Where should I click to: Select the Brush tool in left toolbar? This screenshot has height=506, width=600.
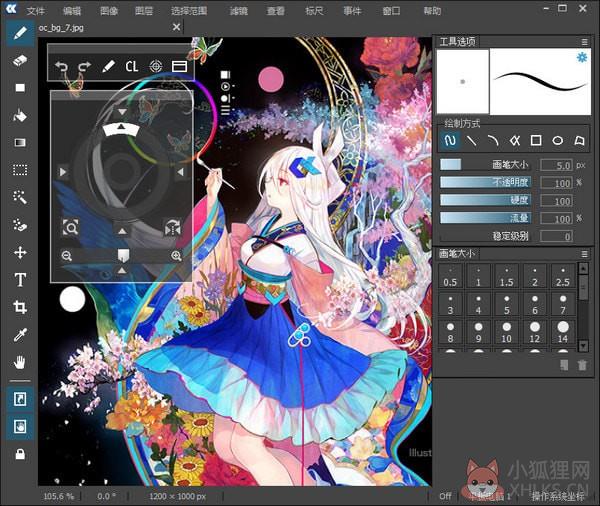20,33
